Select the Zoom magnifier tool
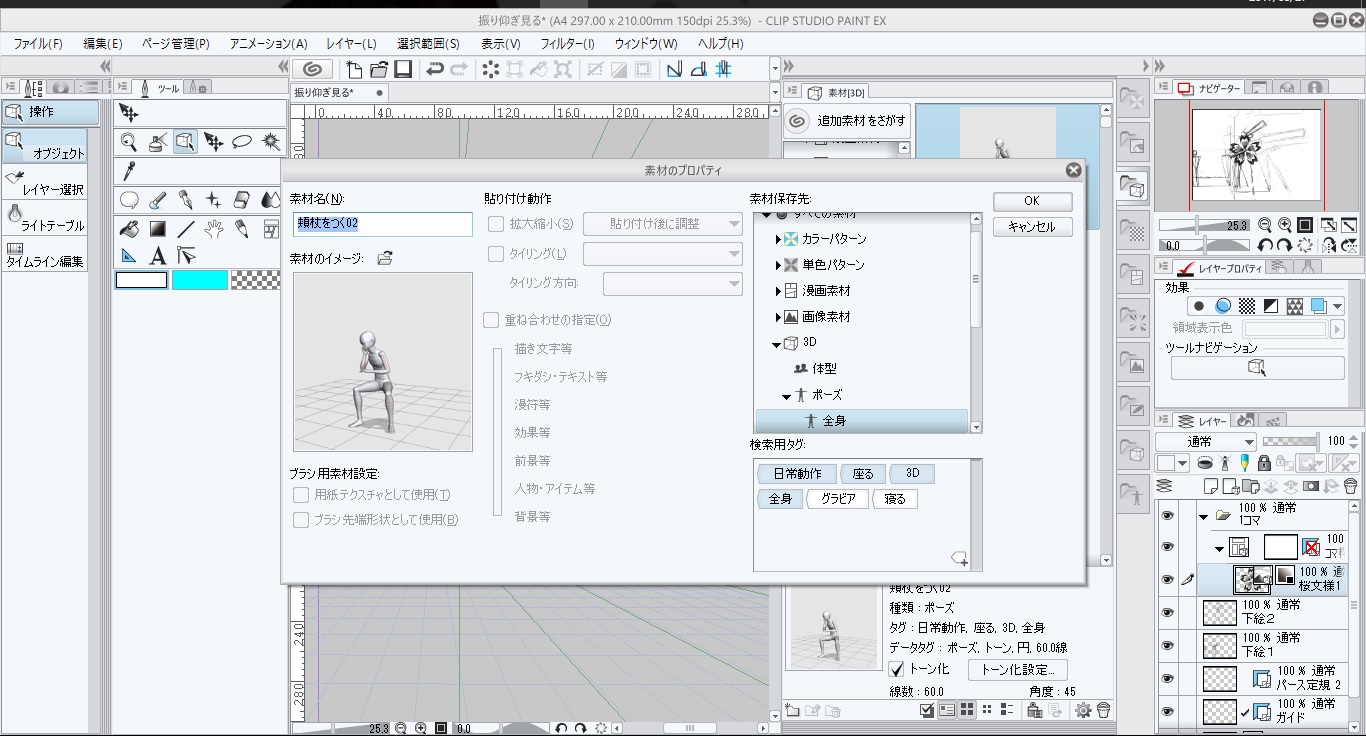Screen dimensions: 1366x736 pos(129,142)
